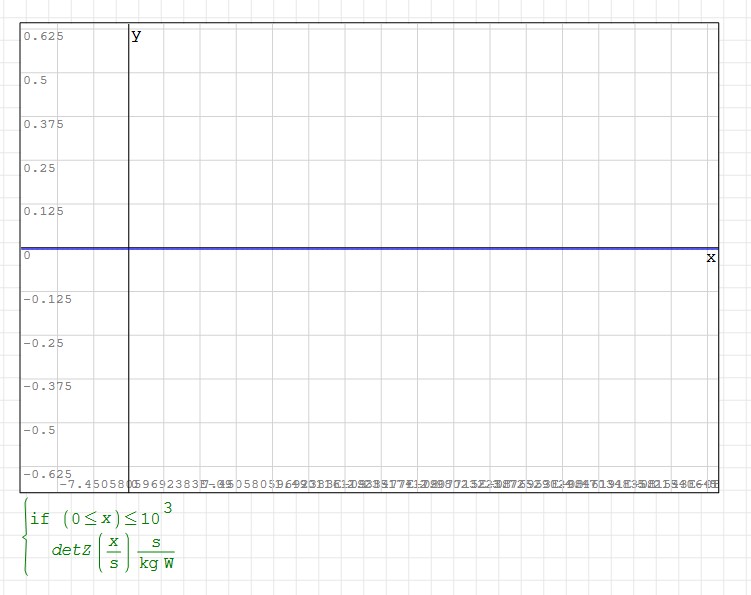Screen dimensions: 751x595
Task: Click the -0.625 tick label
Action: pos(47,473)
